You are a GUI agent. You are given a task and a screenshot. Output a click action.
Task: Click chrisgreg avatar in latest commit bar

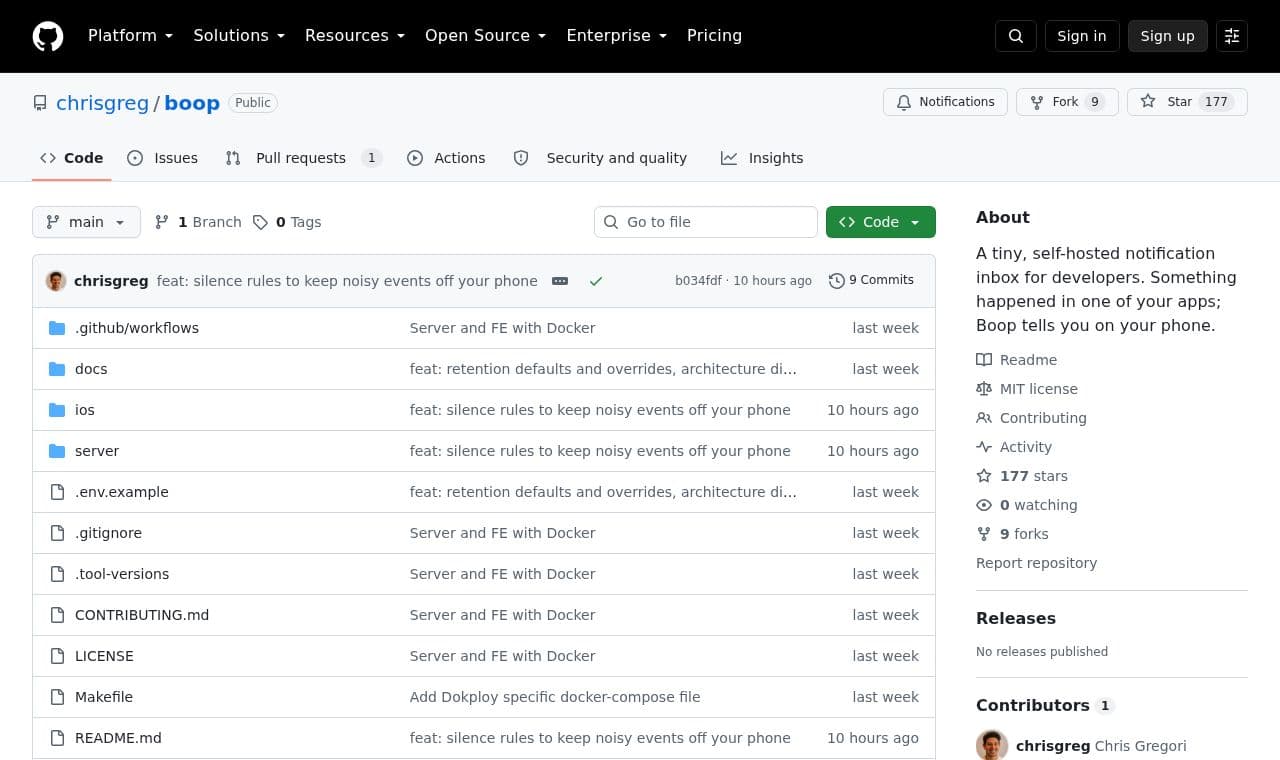(56, 281)
